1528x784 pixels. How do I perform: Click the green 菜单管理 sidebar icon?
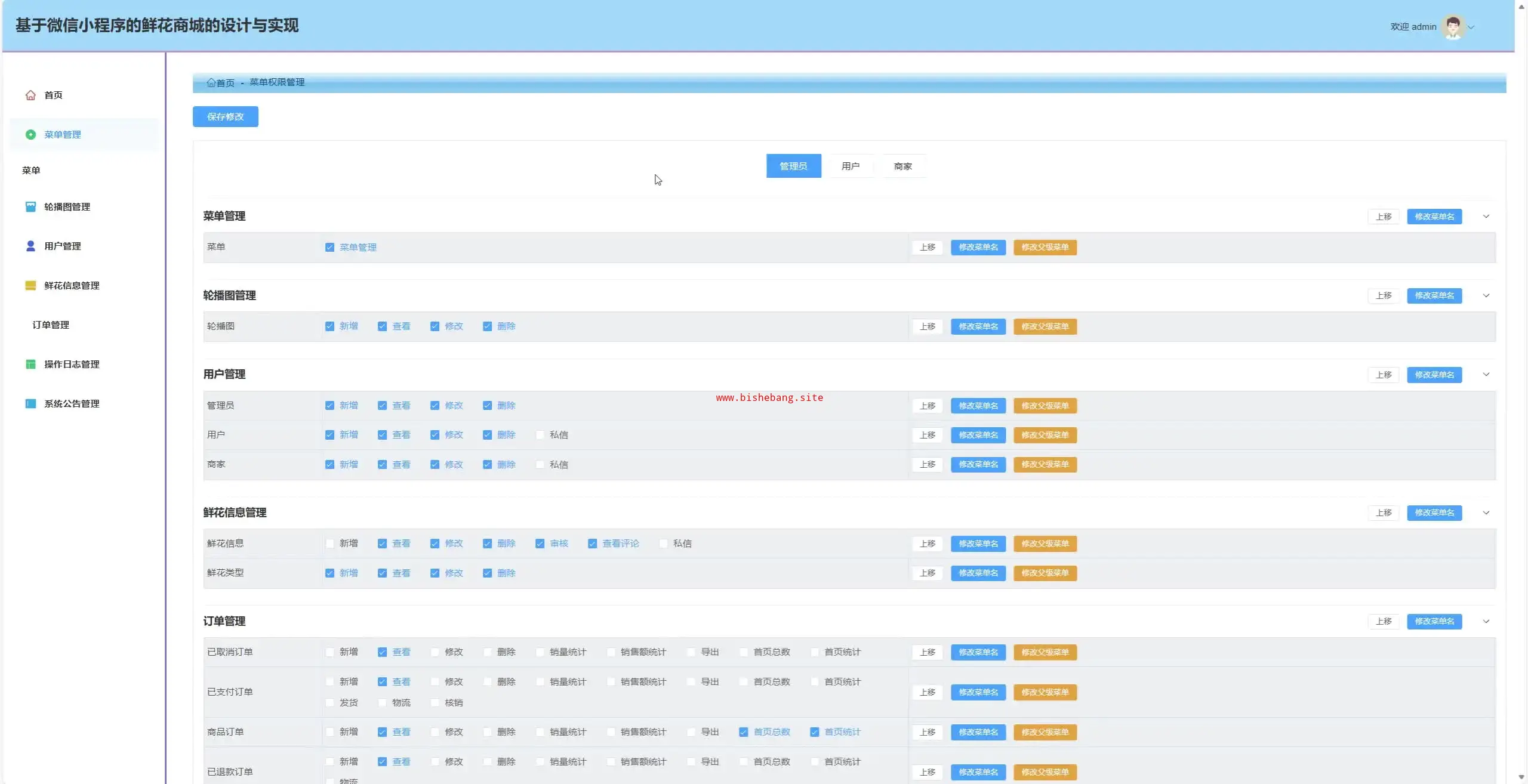(30, 135)
